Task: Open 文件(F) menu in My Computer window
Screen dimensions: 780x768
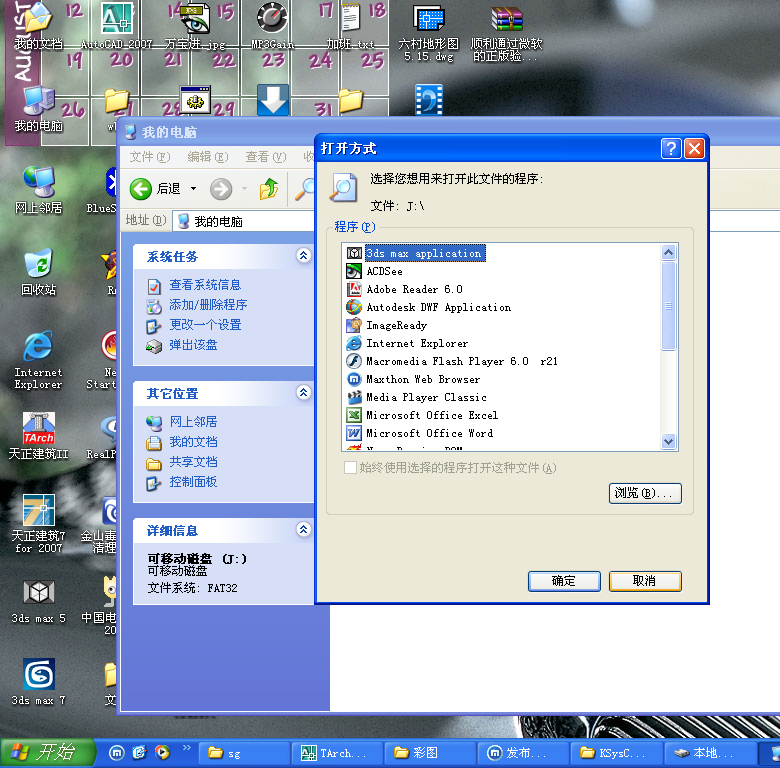Action: click(149, 157)
